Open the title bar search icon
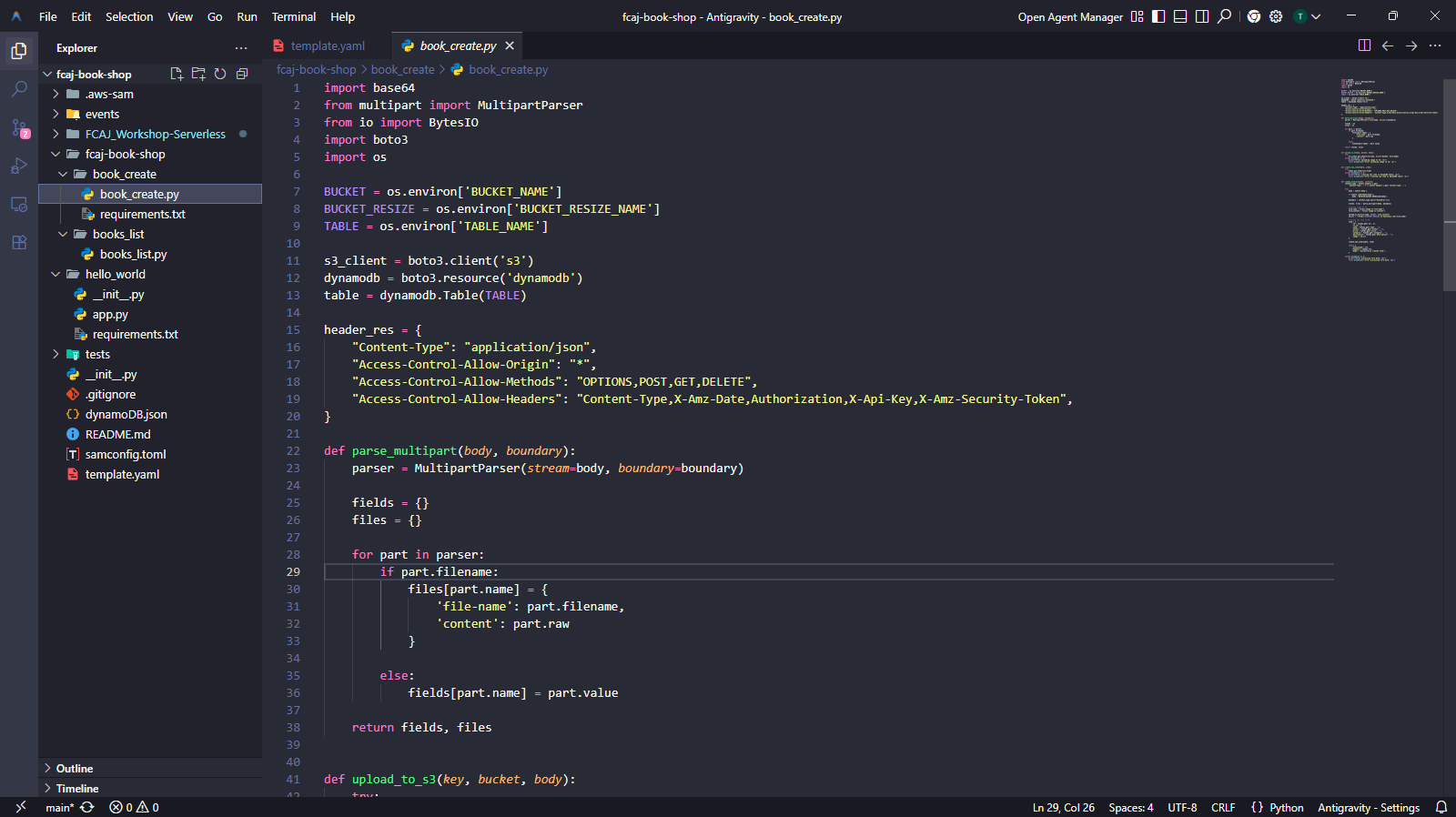Viewport: 1456px width, 817px height. pyautogui.click(x=1225, y=16)
